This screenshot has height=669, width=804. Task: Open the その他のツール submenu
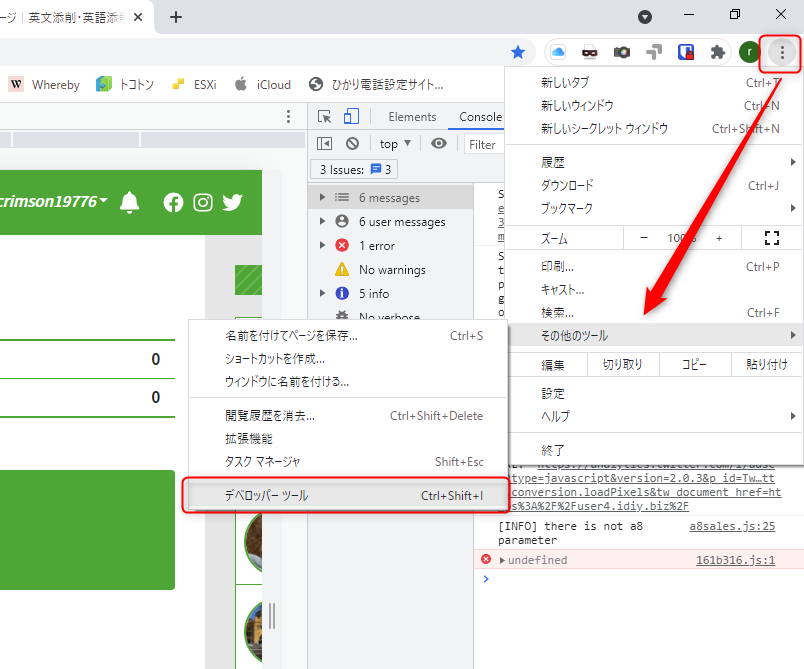[x=654, y=336]
